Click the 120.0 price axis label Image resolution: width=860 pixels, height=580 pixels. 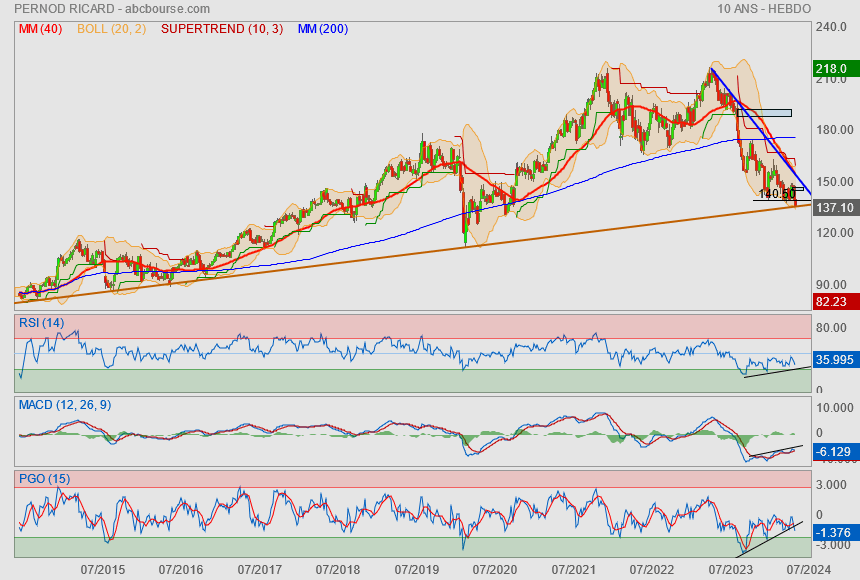coord(834,233)
